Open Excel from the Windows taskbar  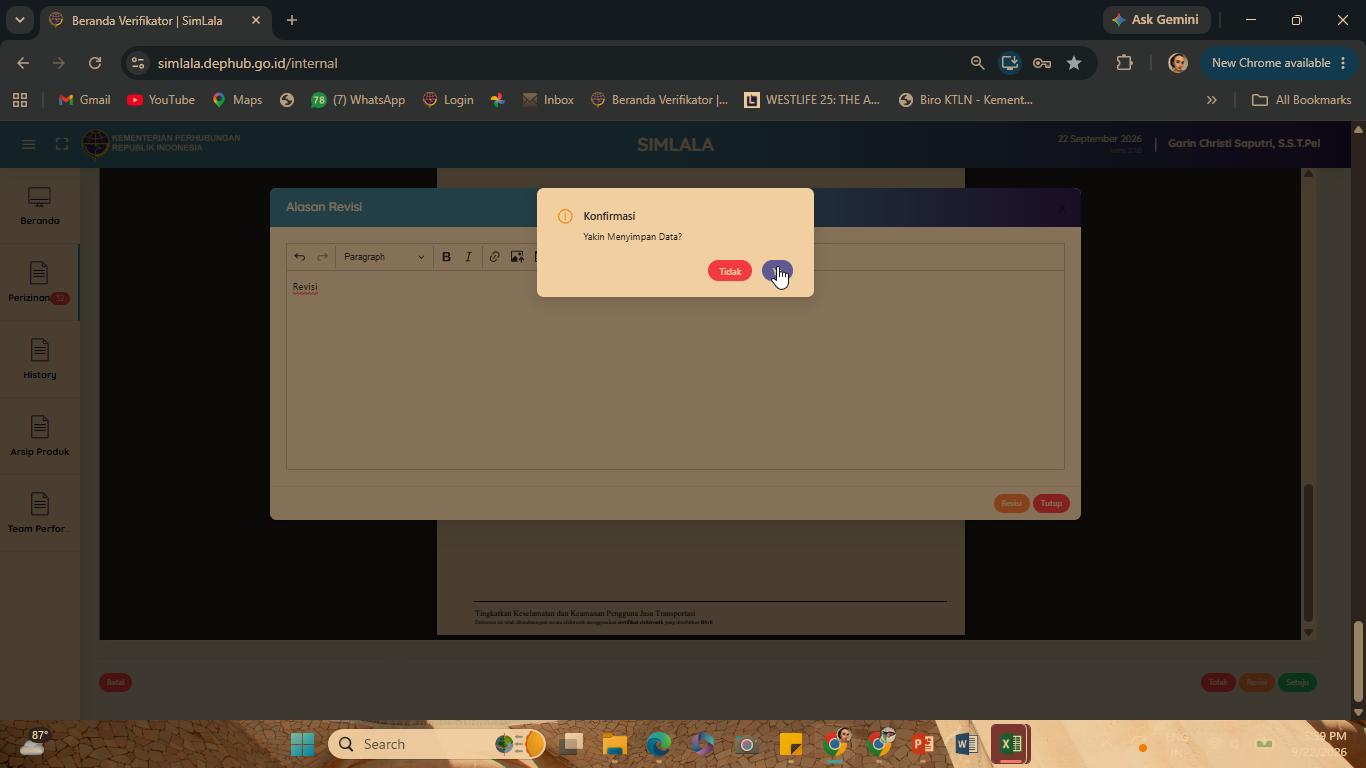[1010, 744]
